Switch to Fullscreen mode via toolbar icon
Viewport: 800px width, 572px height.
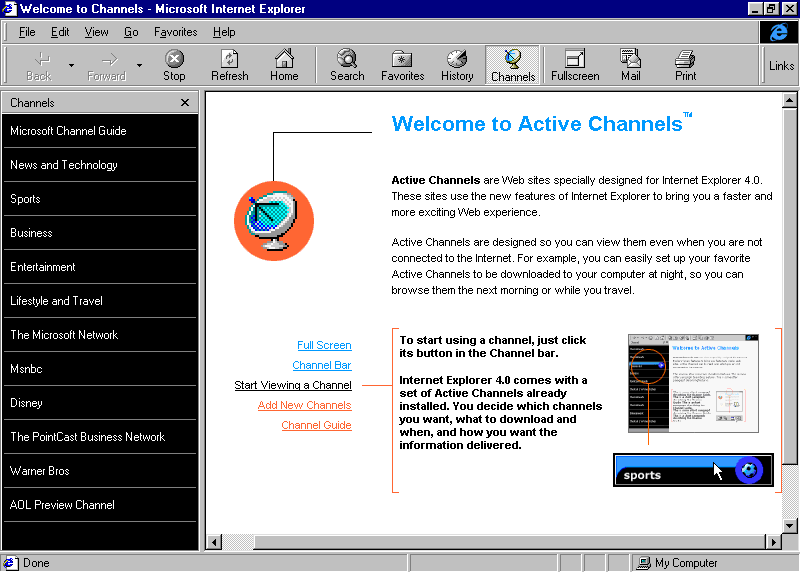click(x=575, y=59)
